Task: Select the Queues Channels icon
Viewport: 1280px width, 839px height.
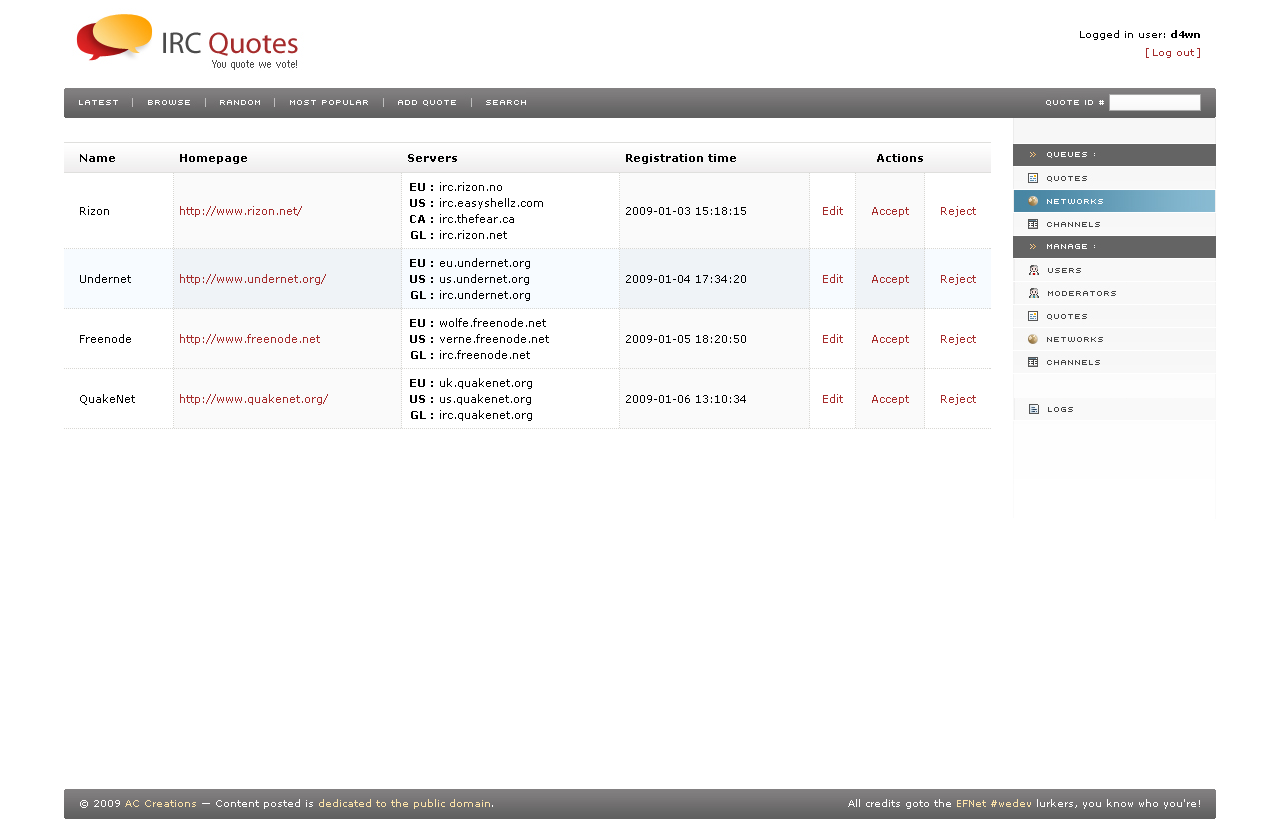Action: click(1033, 224)
